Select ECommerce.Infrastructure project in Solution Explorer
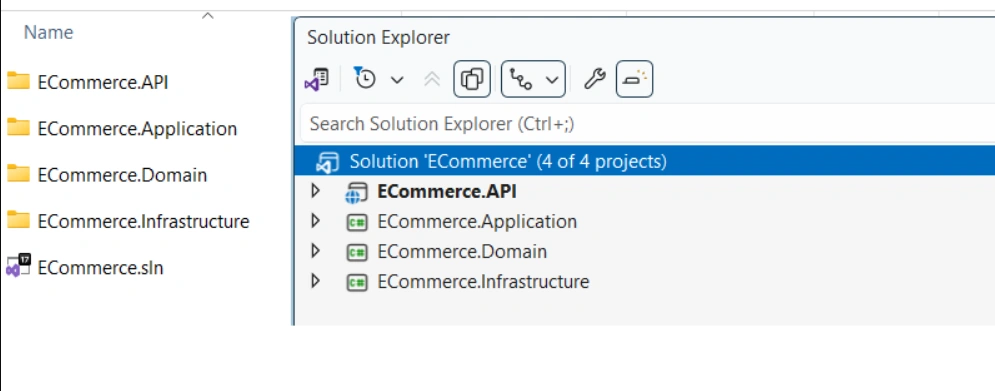995x391 pixels. pyautogui.click(x=483, y=281)
